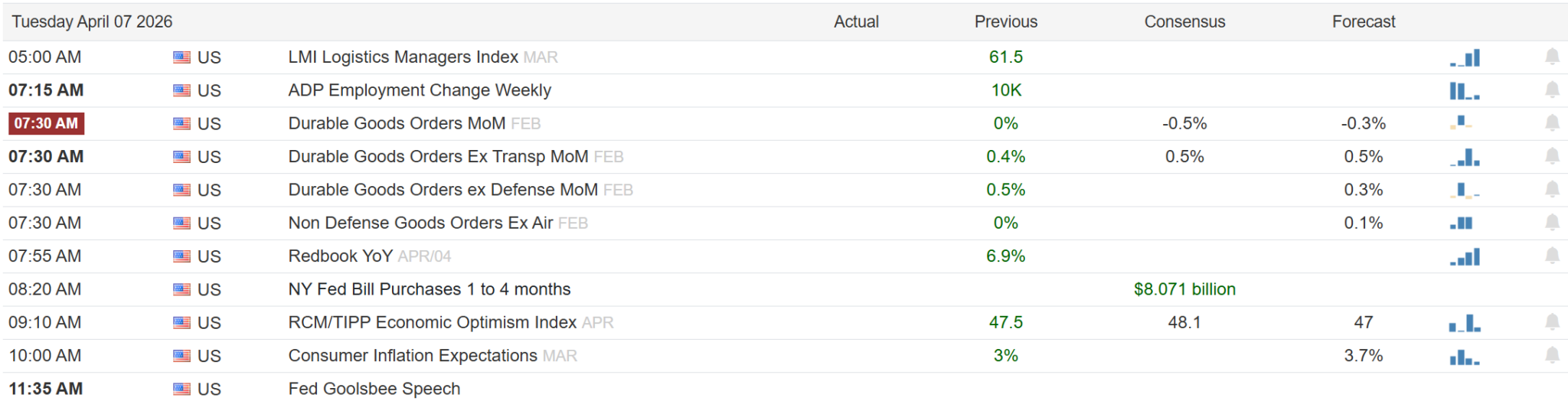Open chart icon for ADP Employment Change Weekly
The image size is (1568, 401).
[1464, 91]
